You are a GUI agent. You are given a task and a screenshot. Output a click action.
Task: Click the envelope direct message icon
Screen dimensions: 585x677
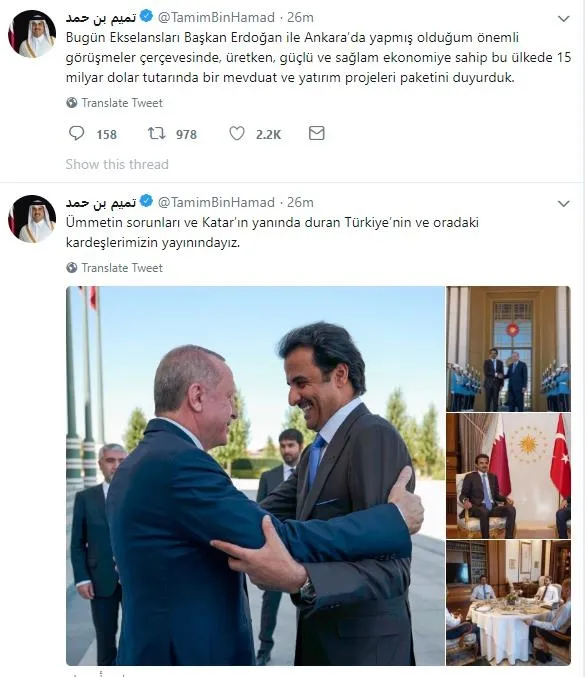coord(316,133)
